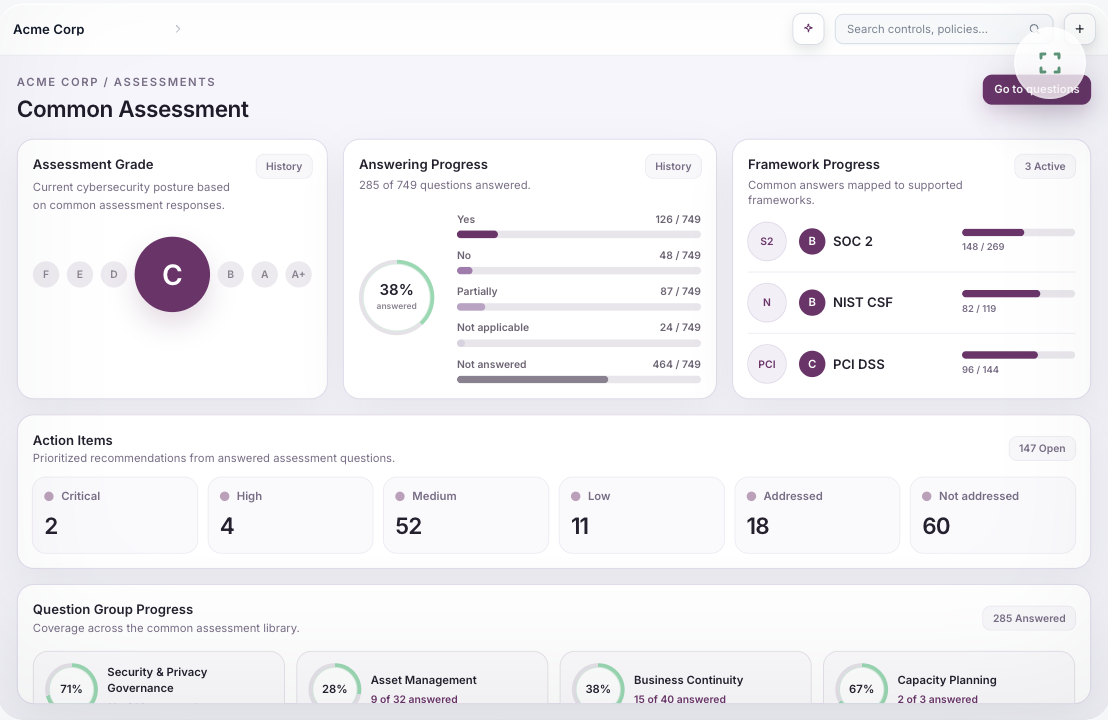Click the 147 Open badge

pyautogui.click(x=1042, y=448)
